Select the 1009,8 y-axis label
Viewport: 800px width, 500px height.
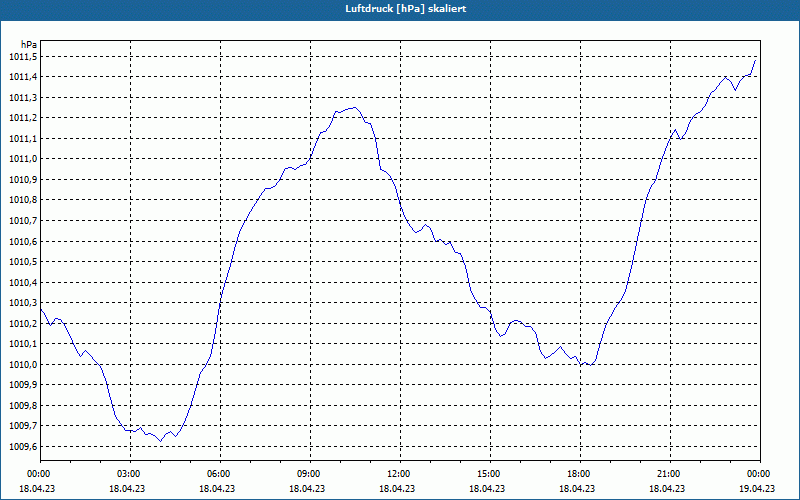pyautogui.click(x=23, y=406)
